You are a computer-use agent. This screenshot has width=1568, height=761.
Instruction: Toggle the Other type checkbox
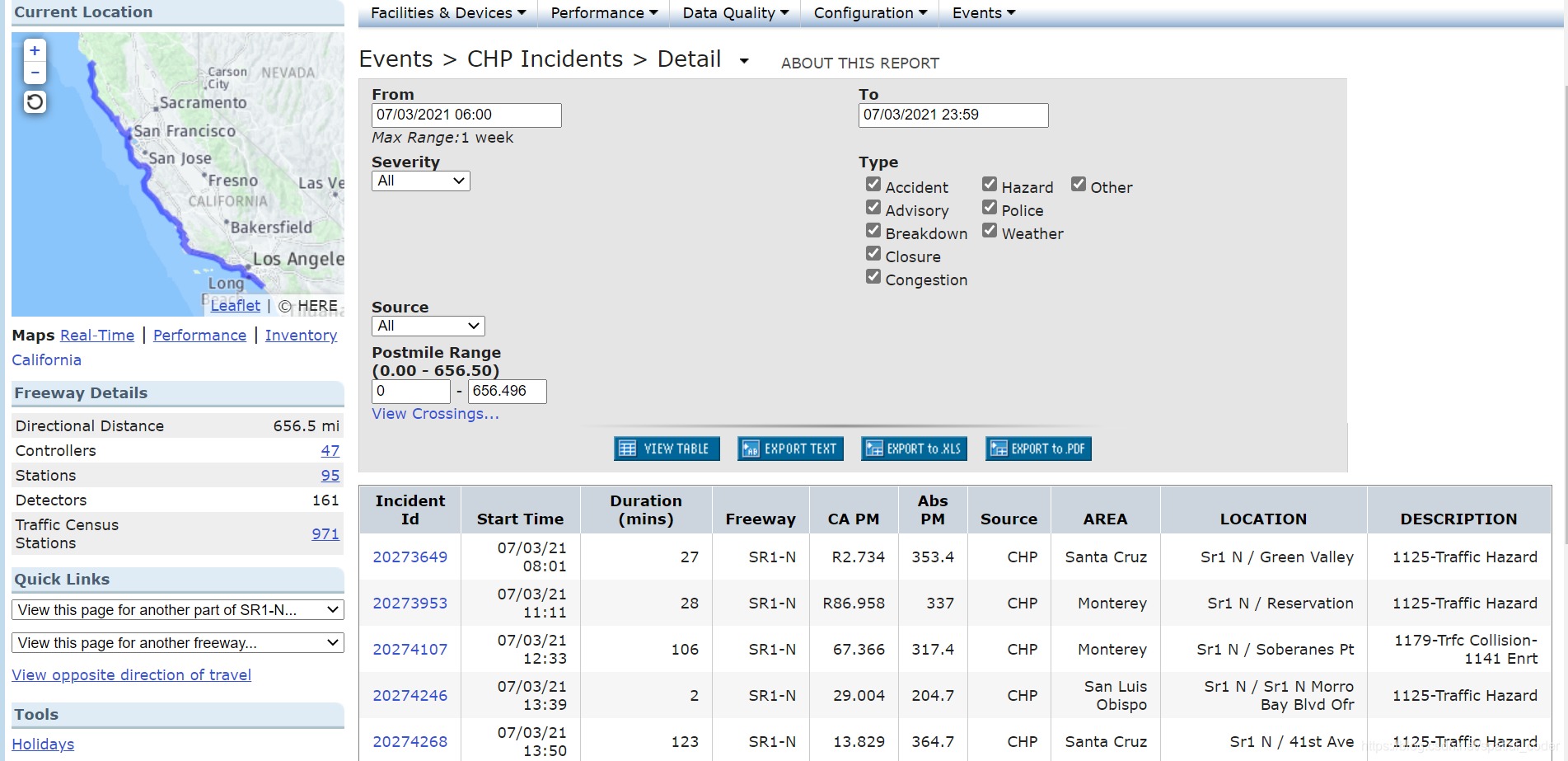1079,185
